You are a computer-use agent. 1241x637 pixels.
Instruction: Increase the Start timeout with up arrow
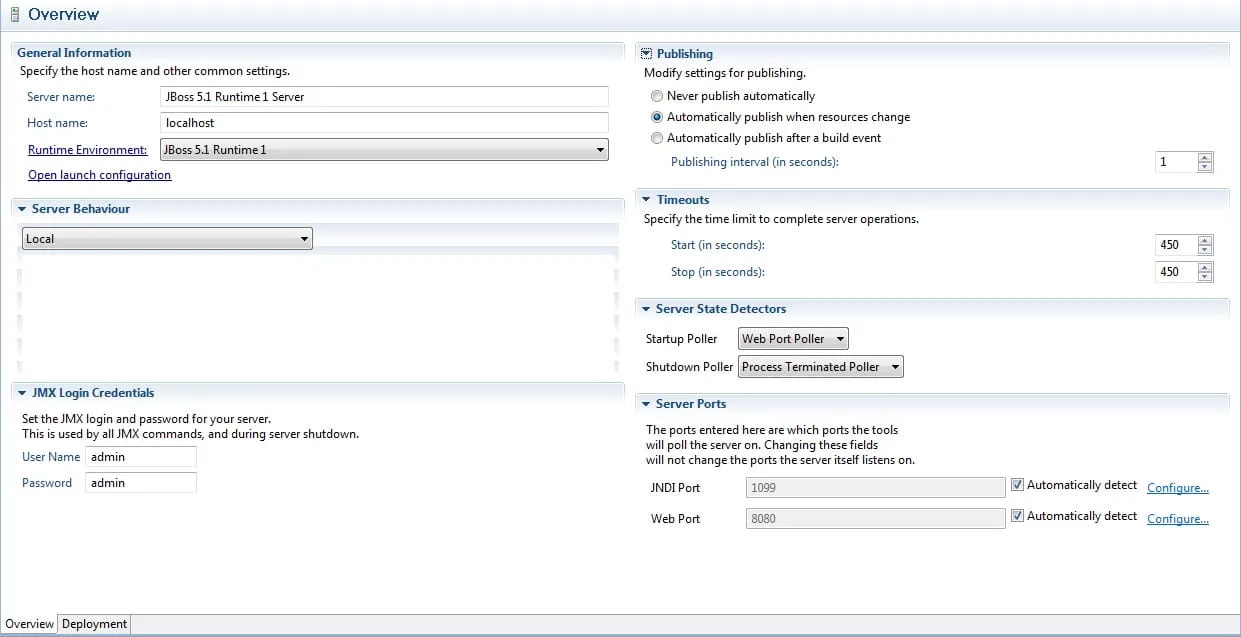(x=1205, y=240)
